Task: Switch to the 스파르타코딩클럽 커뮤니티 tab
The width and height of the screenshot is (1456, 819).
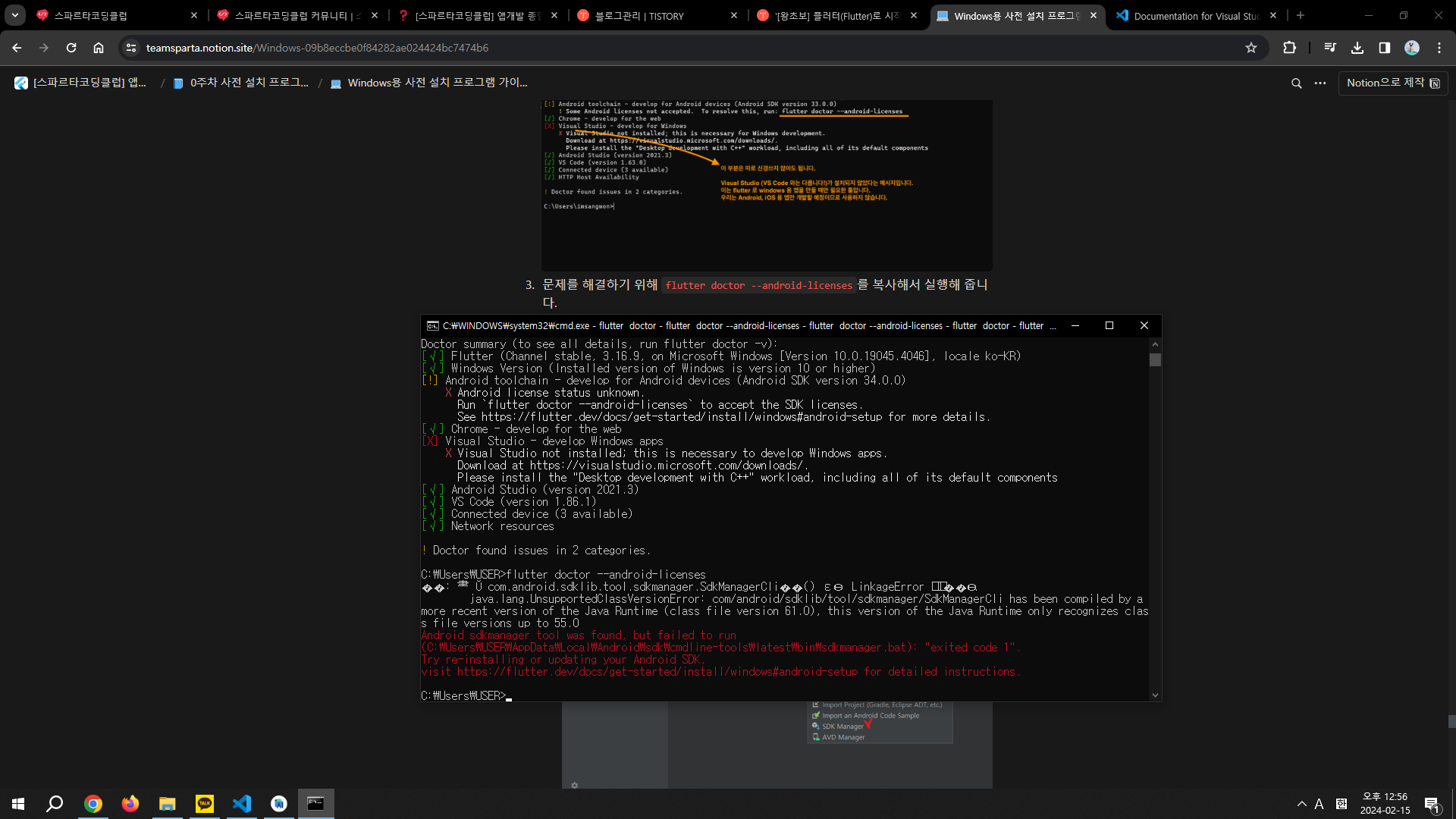Action: point(297,15)
